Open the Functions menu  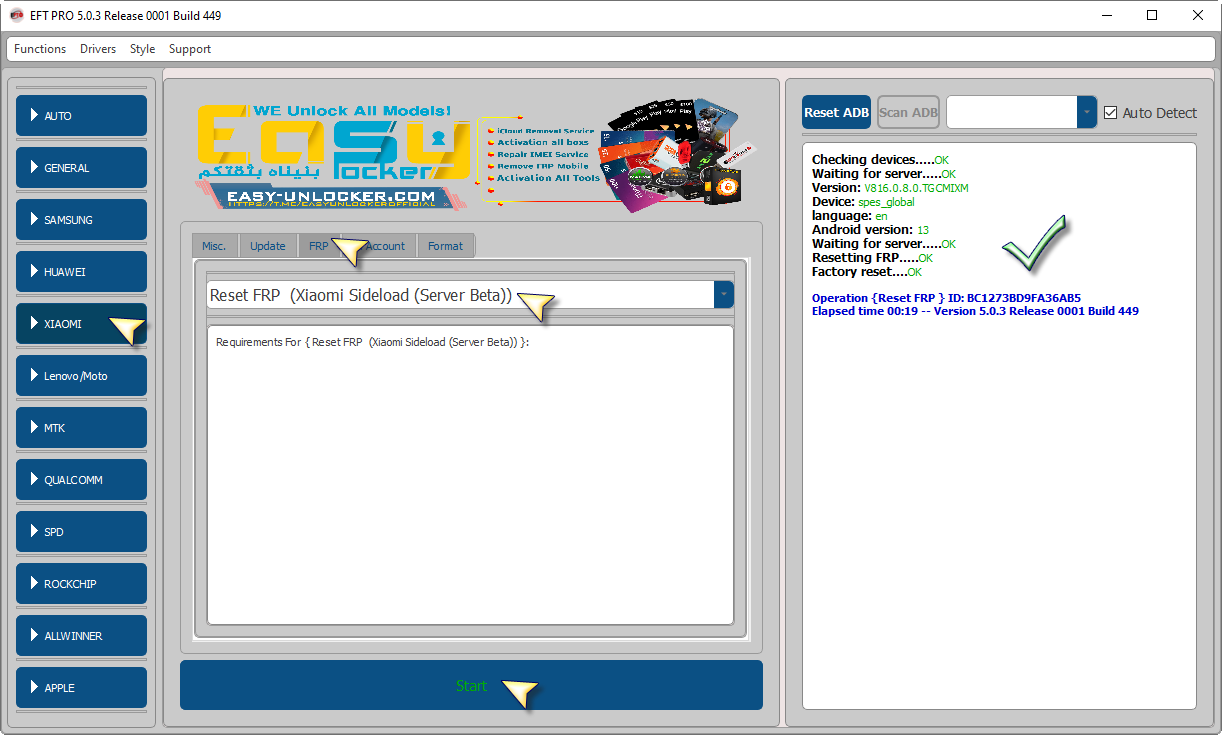pos(40,49)
